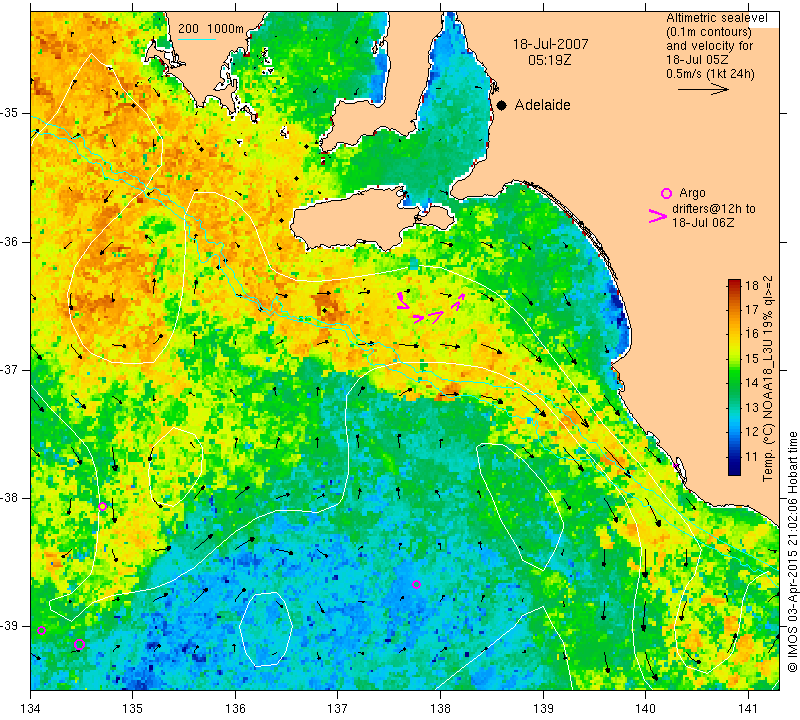800x720 pixels.
Task: Click the latitude label -35
Action: pyautogui.click(x=10, y=113)
